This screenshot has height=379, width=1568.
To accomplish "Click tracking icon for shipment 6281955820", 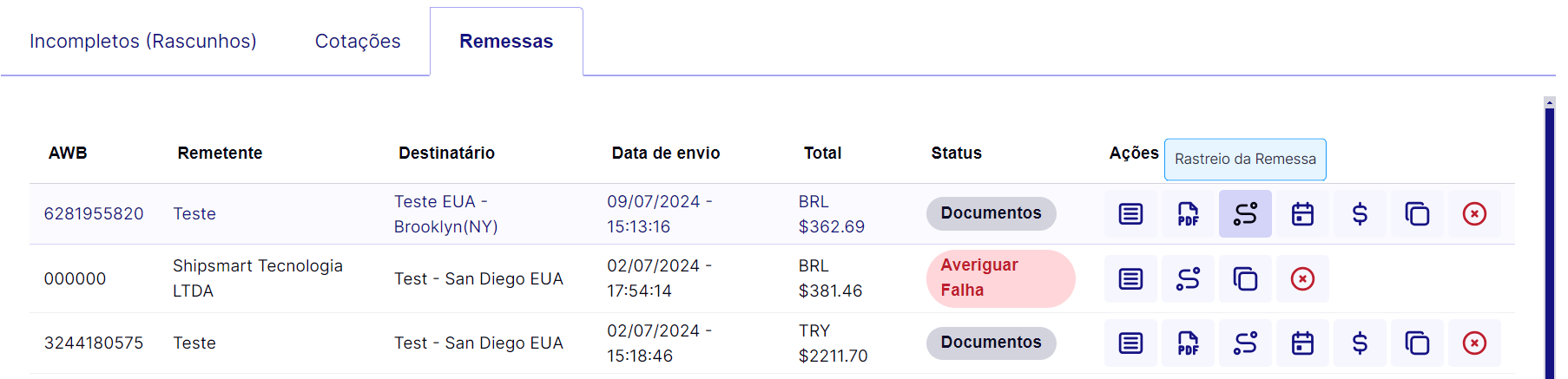I will pyautogui.click(x=1245, y=213).
